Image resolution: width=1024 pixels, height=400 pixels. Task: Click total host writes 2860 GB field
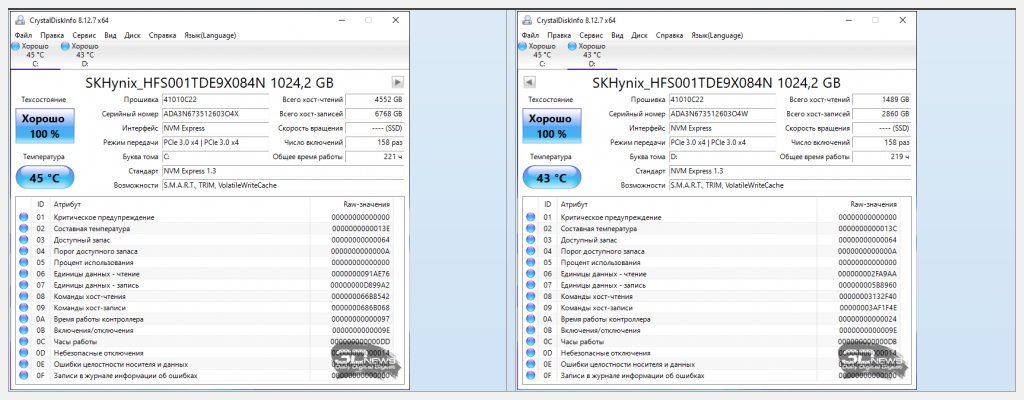[x=881, y=114]
